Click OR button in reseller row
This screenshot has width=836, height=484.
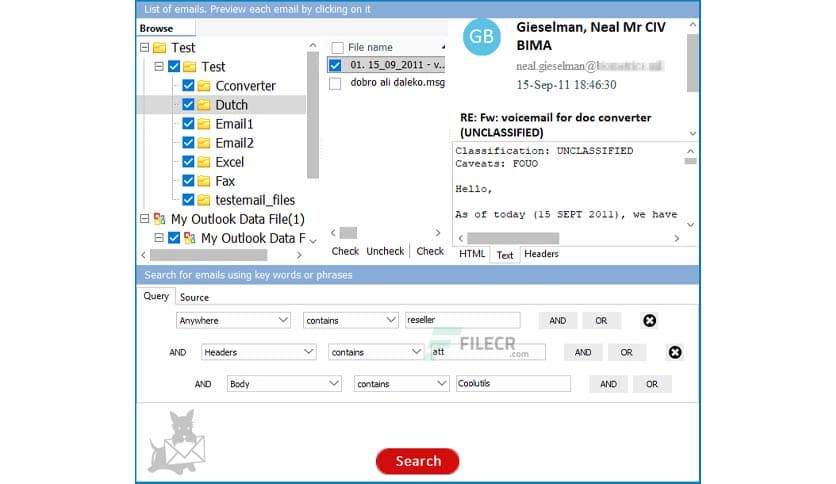[x=601, y=320]
